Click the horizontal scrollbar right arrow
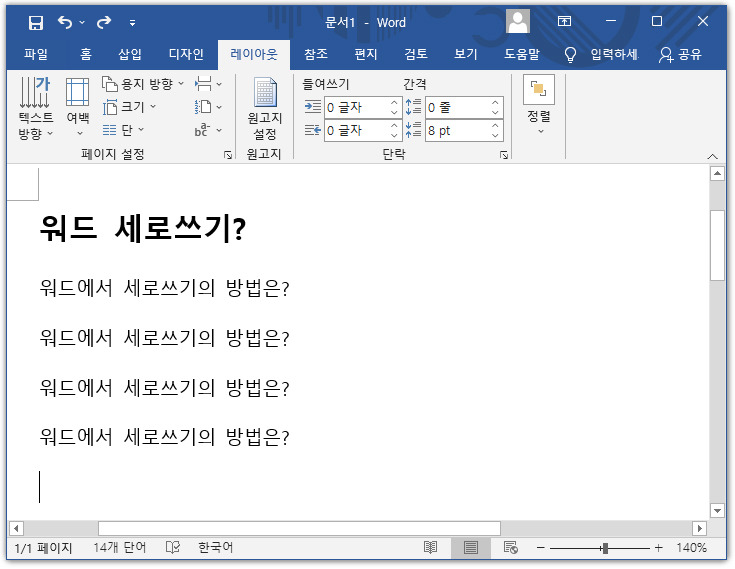Viewport: 735px width, 569px height. 699,529
